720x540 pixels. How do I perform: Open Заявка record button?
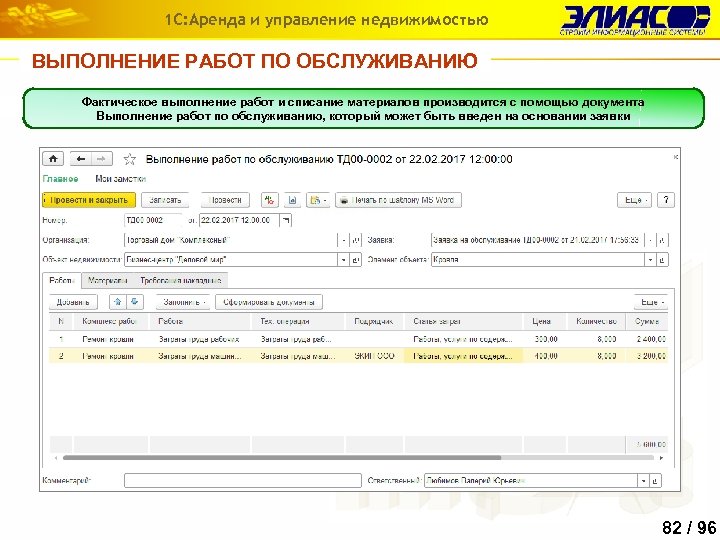click(662, 240)
